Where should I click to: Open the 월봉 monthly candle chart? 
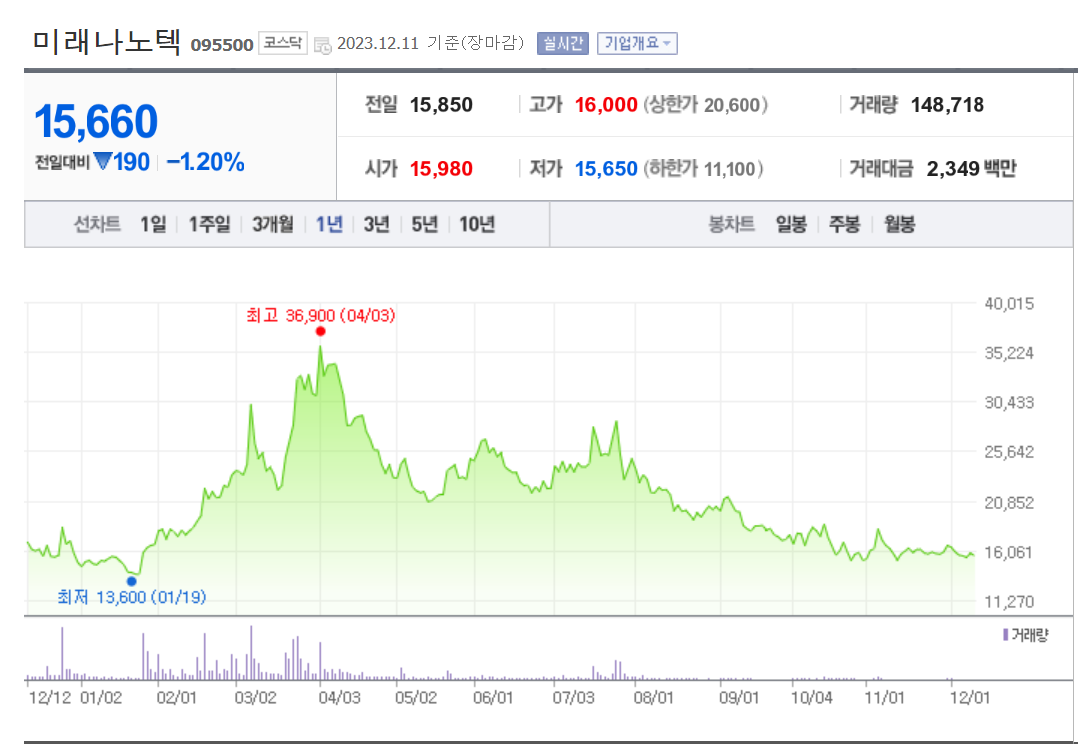pyautogui.click(x=899, y=224)
